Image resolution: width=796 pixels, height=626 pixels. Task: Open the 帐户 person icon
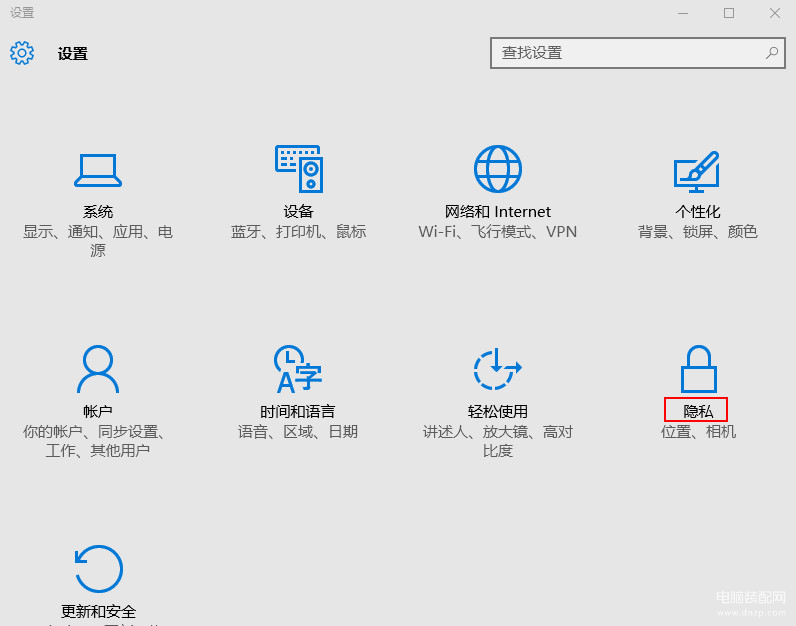[98, 369]
